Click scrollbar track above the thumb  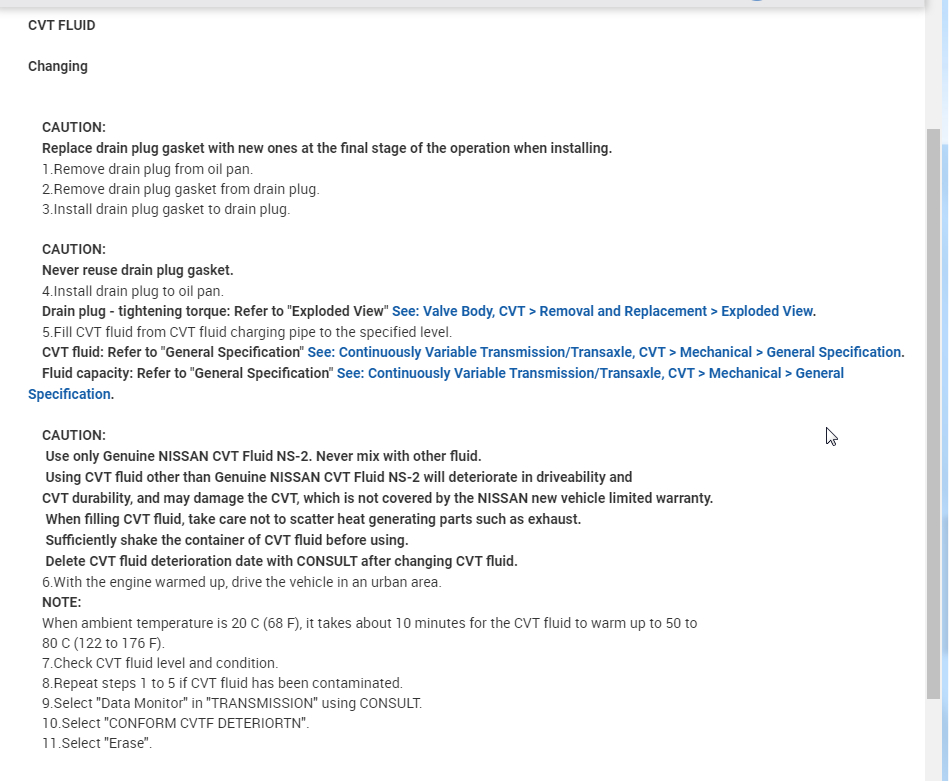coord(934,60)
